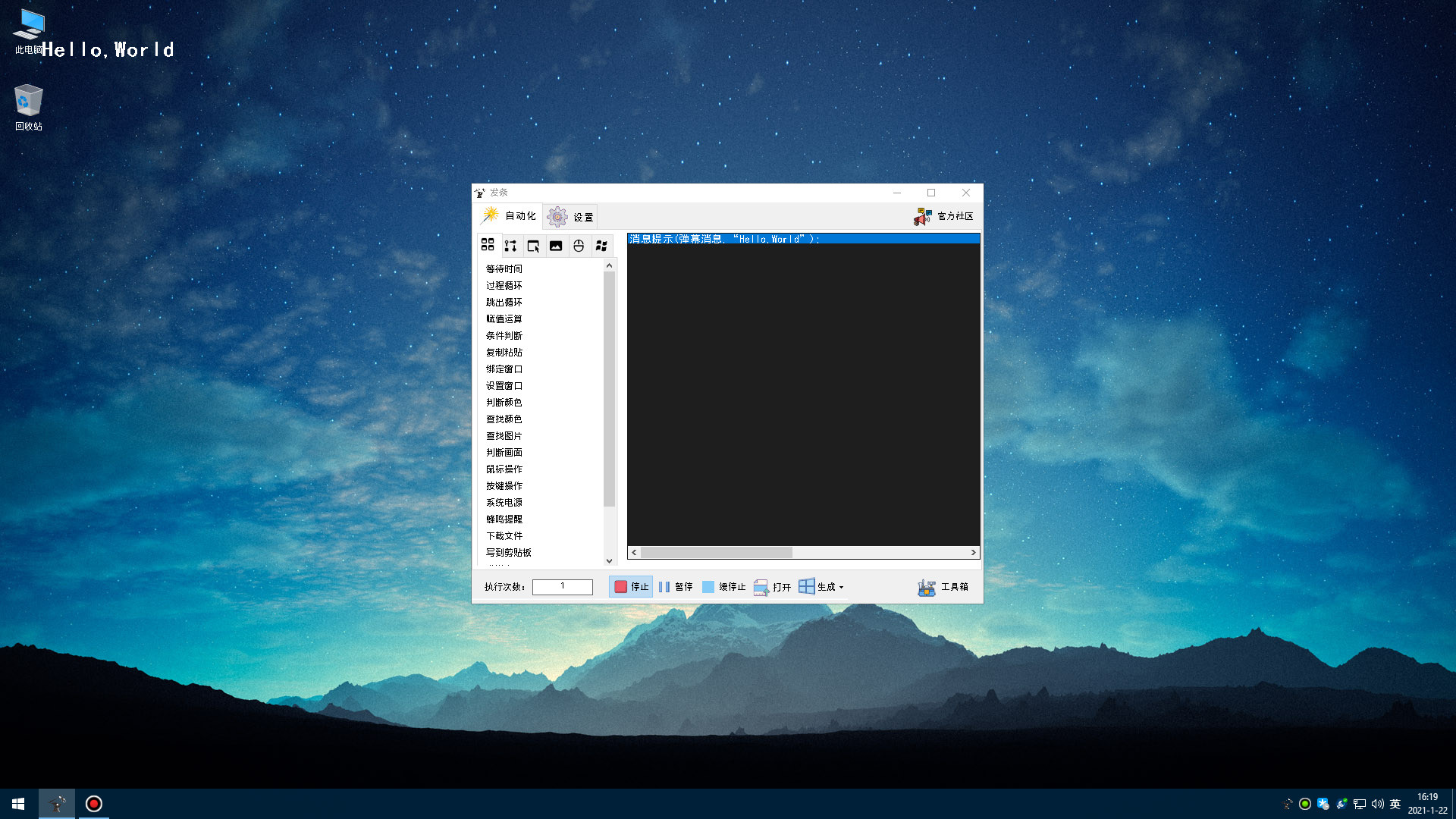The height and width of the screenshot is (819, 1456).
Task: Open the flow-control icon tab
Action: (x=510, y=246)
